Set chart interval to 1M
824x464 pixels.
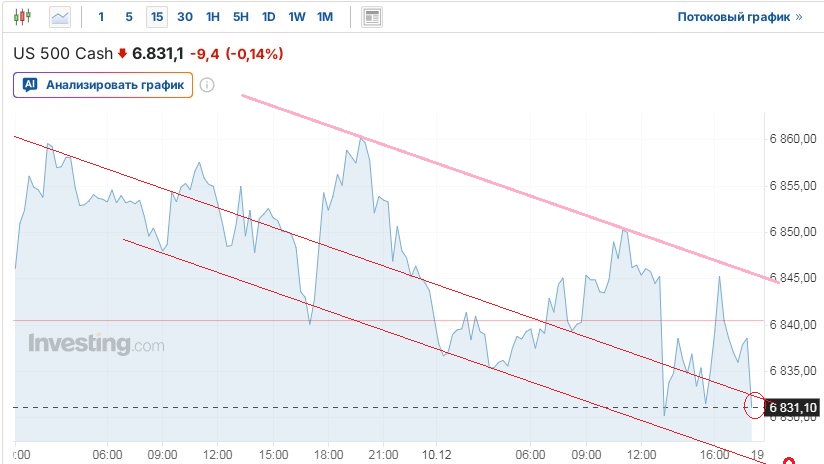tap(325, 17)
